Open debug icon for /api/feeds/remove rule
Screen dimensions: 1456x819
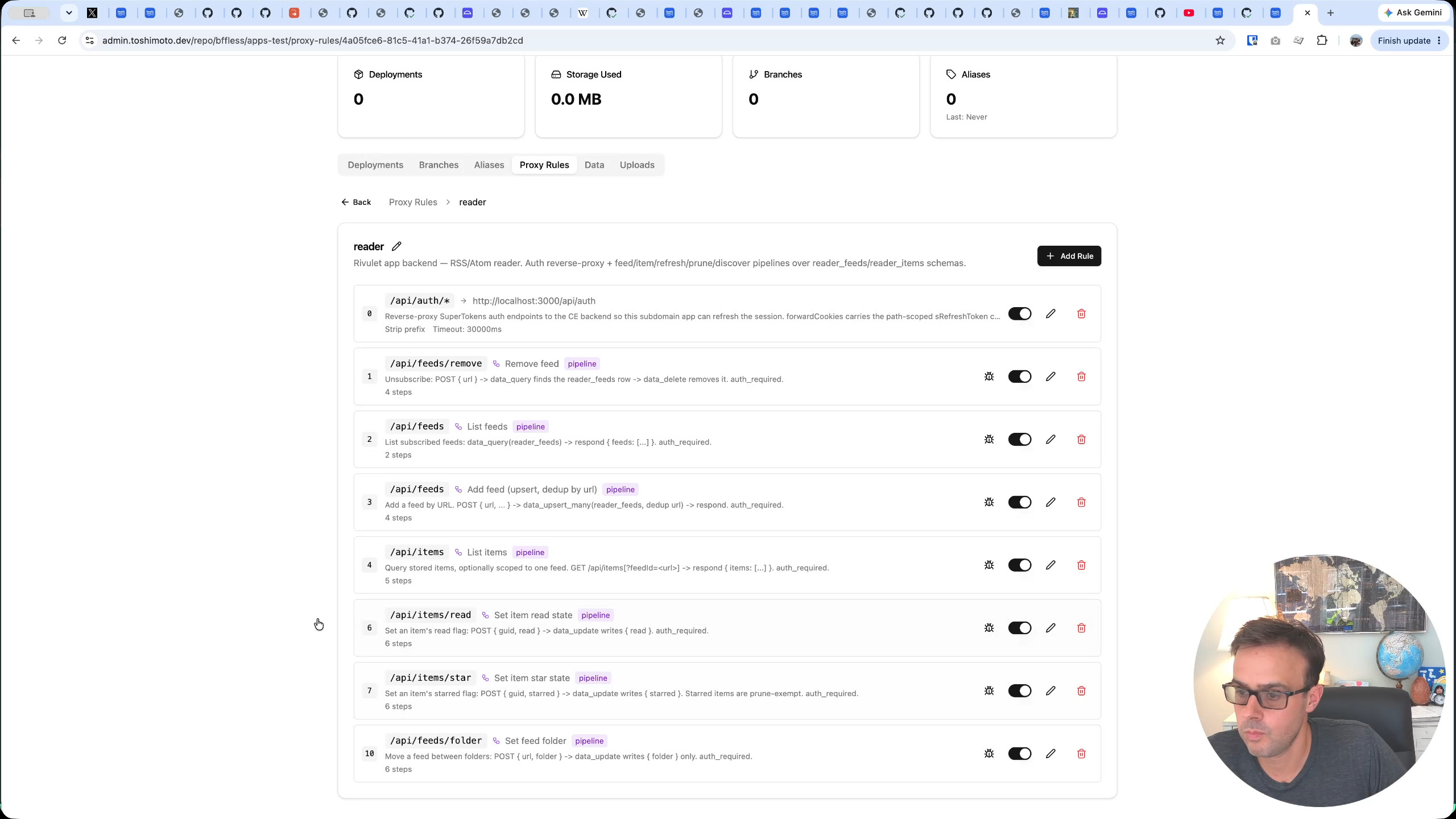click(x=989, y=377)
